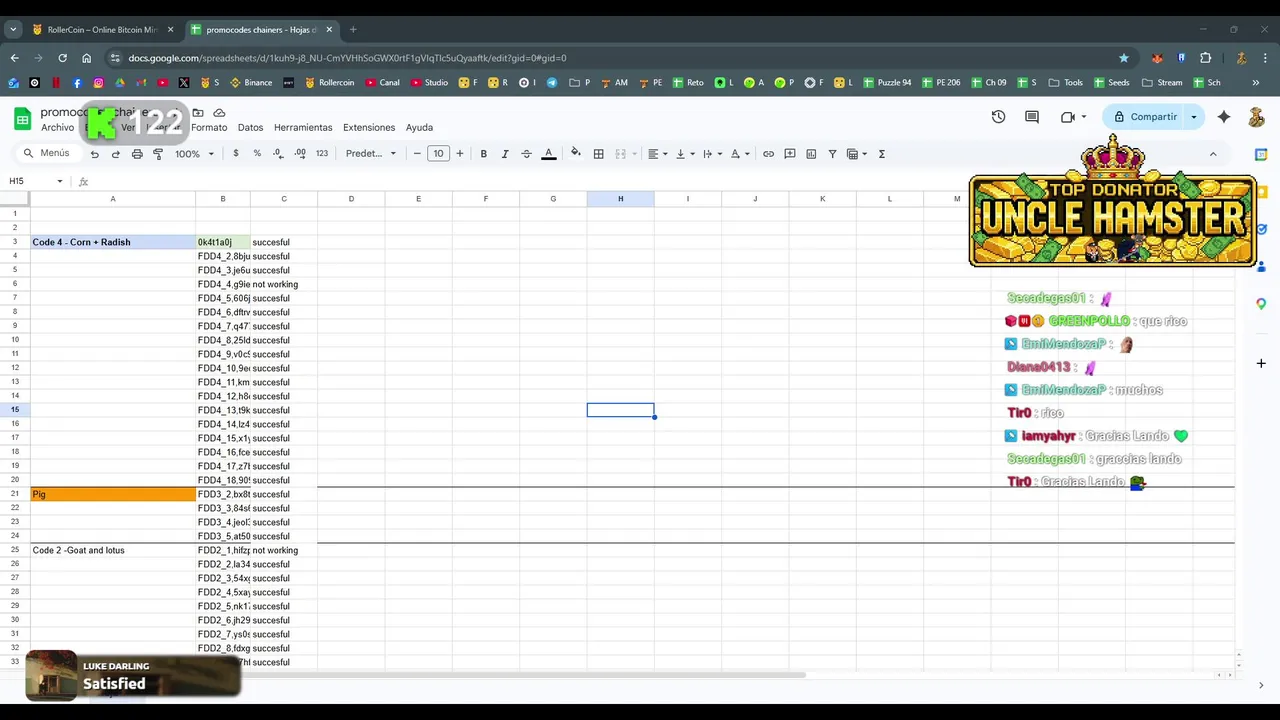Insert chart icon in toolbar
This screenshot has width=1280, height=720.
coord(811,154)
